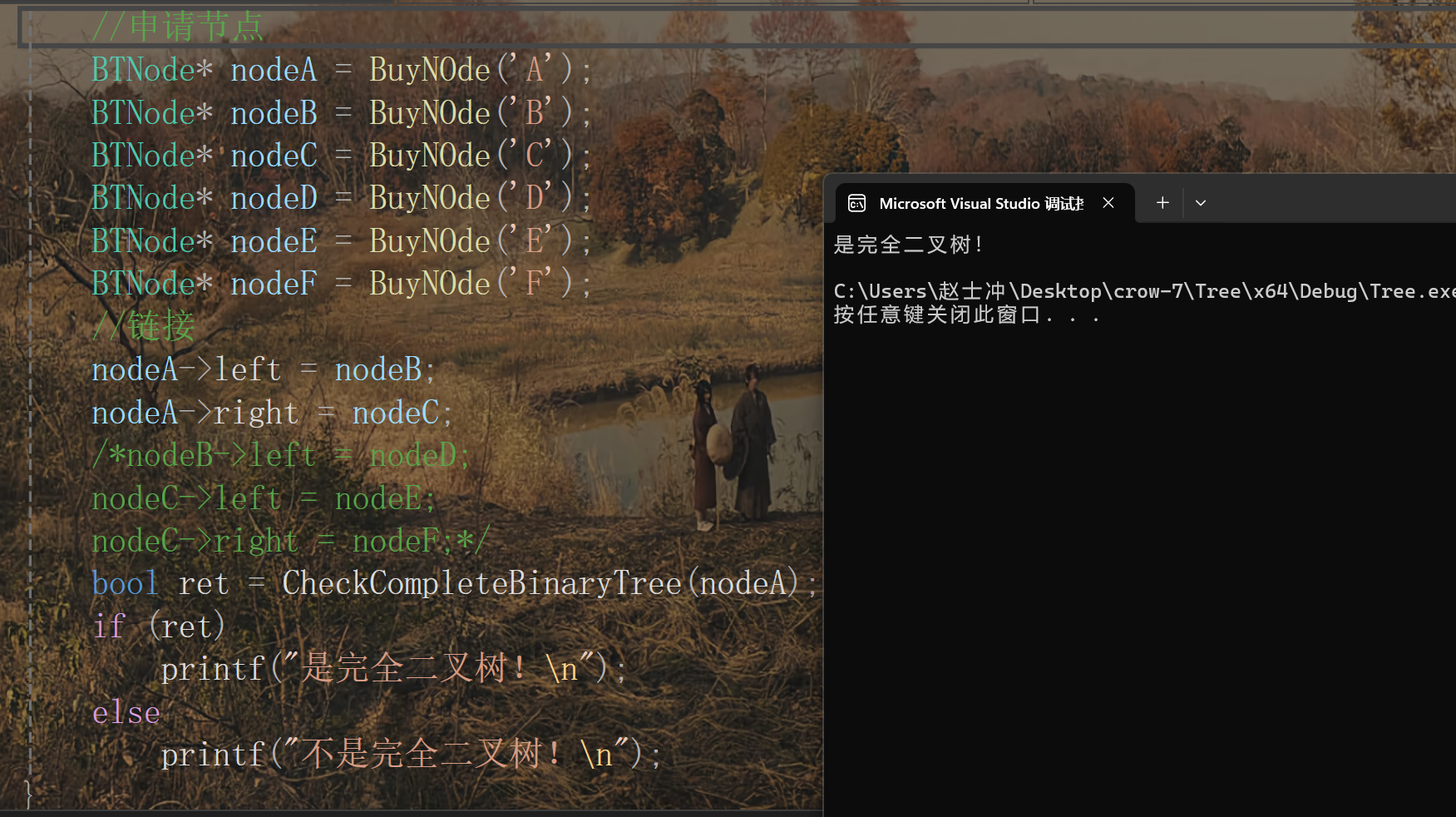Screen dimensions: 1456x817
Task: Click the console icon on the terminal tab
Action: click(x=856, y=203)
